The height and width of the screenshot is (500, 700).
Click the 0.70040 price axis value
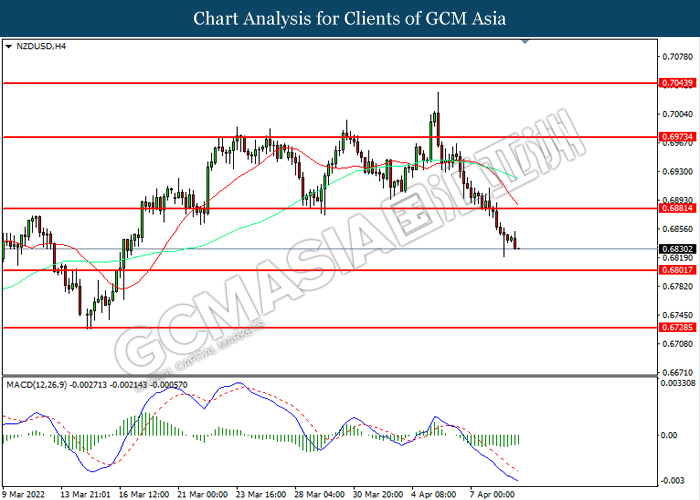(677, 114)
